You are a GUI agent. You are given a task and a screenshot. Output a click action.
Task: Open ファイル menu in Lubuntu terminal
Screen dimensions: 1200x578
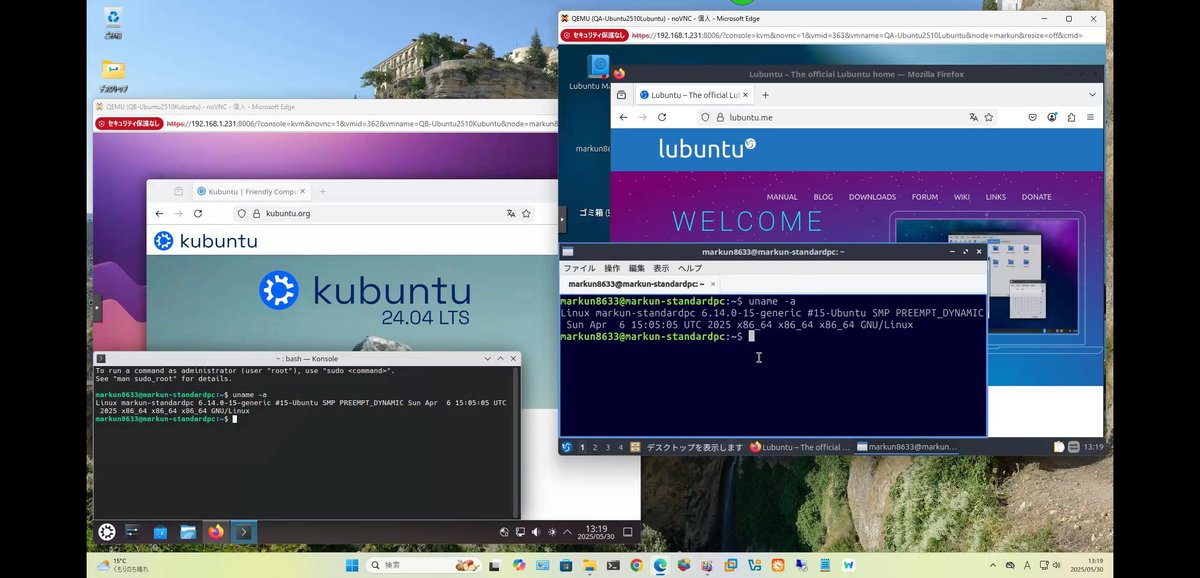point(579,269)
